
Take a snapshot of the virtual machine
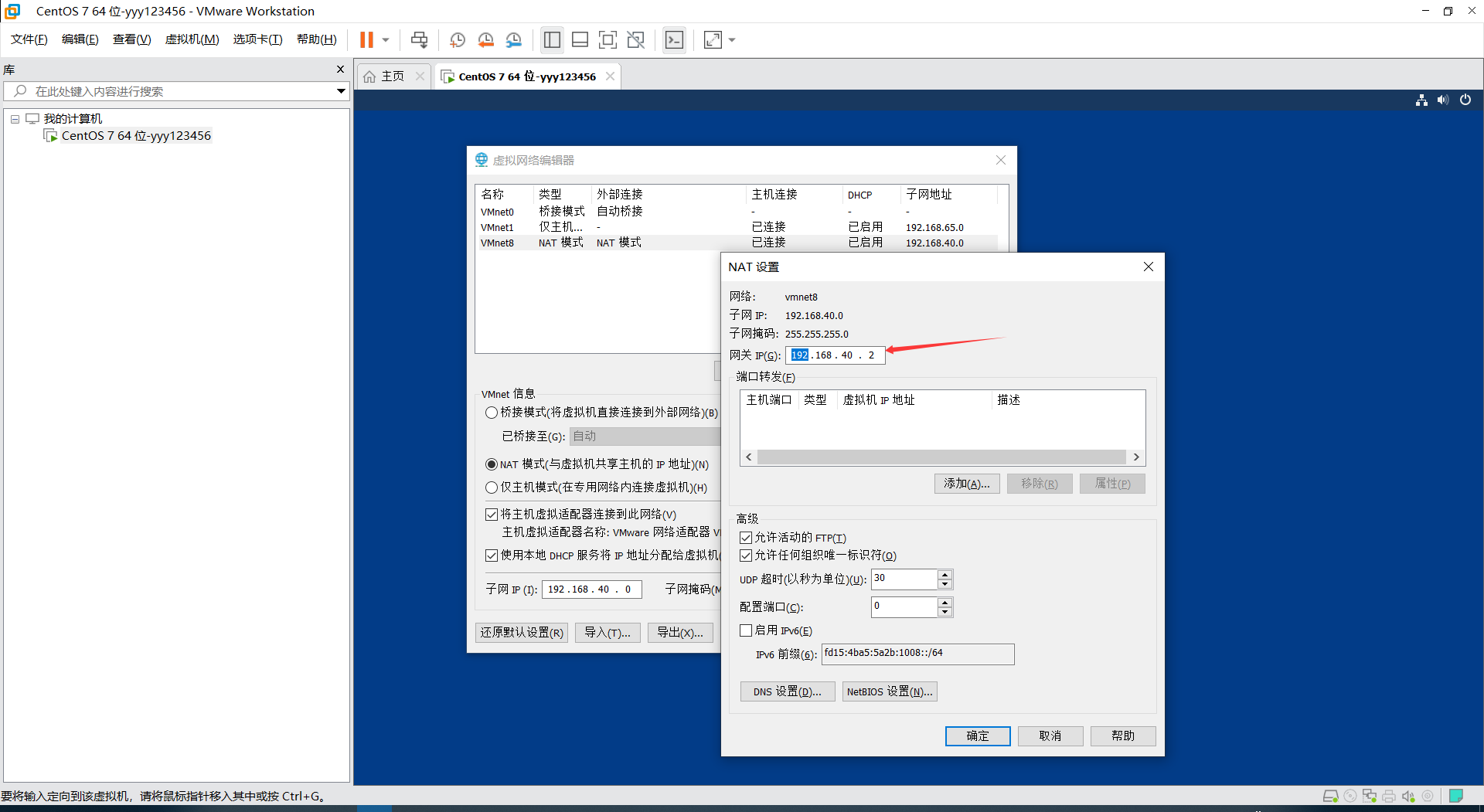pyautogui.click(x=458, y=39)
